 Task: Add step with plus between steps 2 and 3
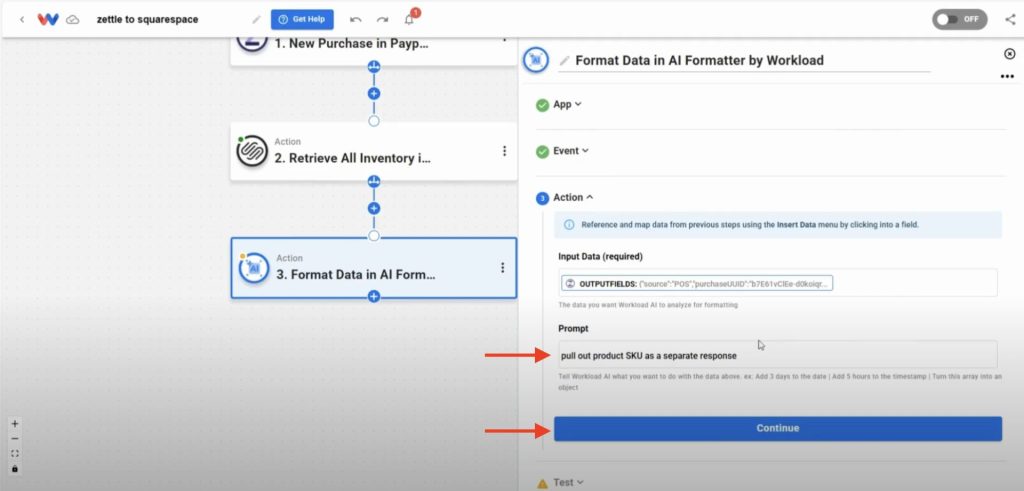[x=374, y=208]
